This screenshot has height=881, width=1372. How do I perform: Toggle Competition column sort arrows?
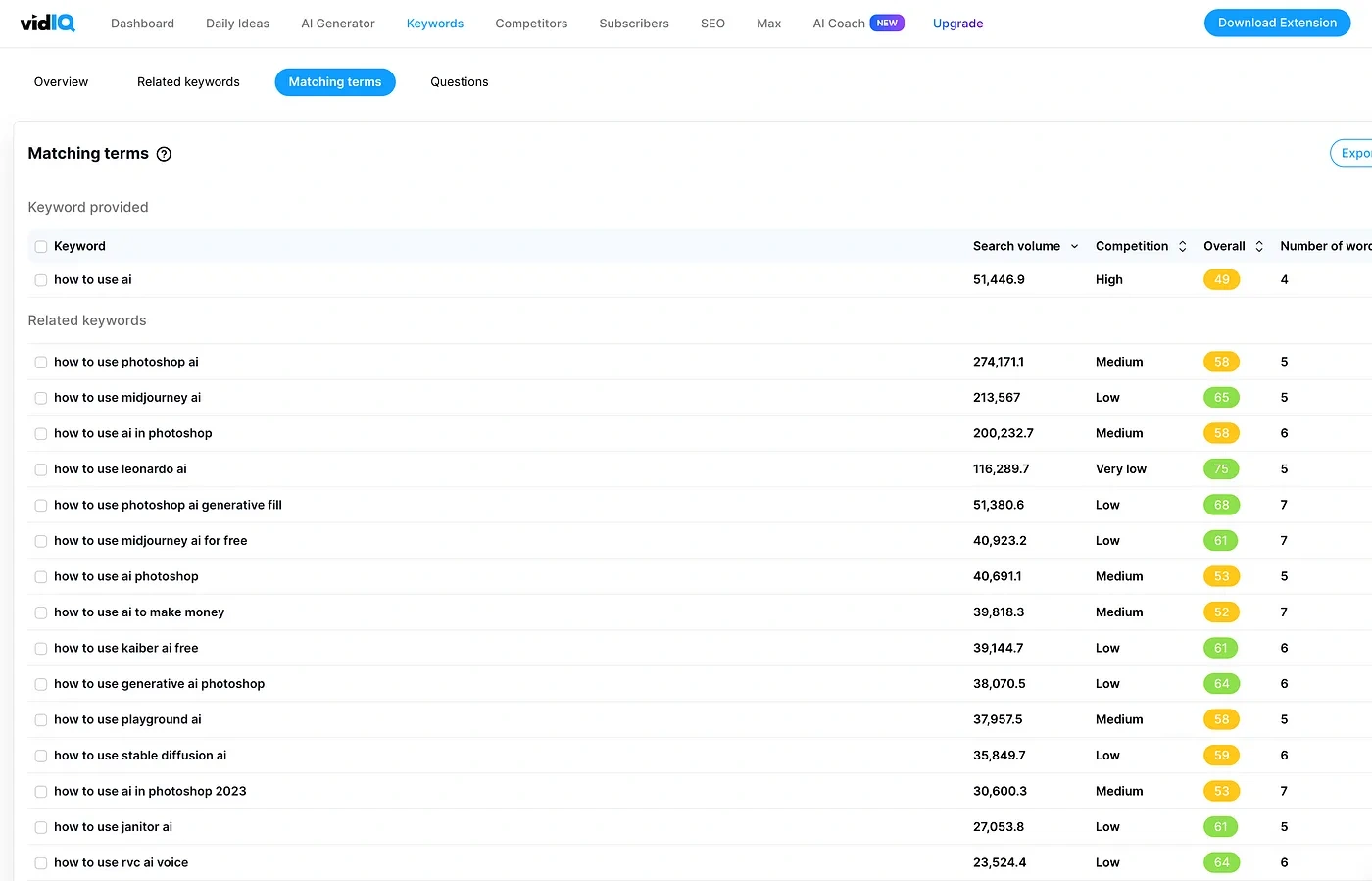(x=1182, y=246)
